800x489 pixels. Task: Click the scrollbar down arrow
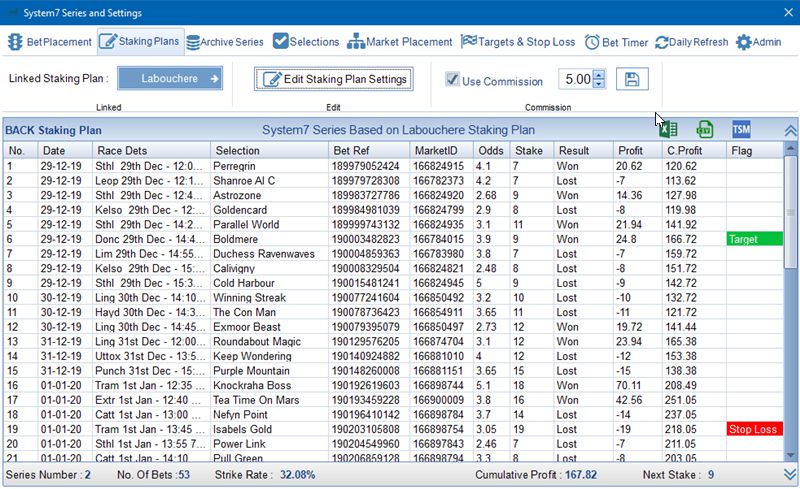point(791,455)
